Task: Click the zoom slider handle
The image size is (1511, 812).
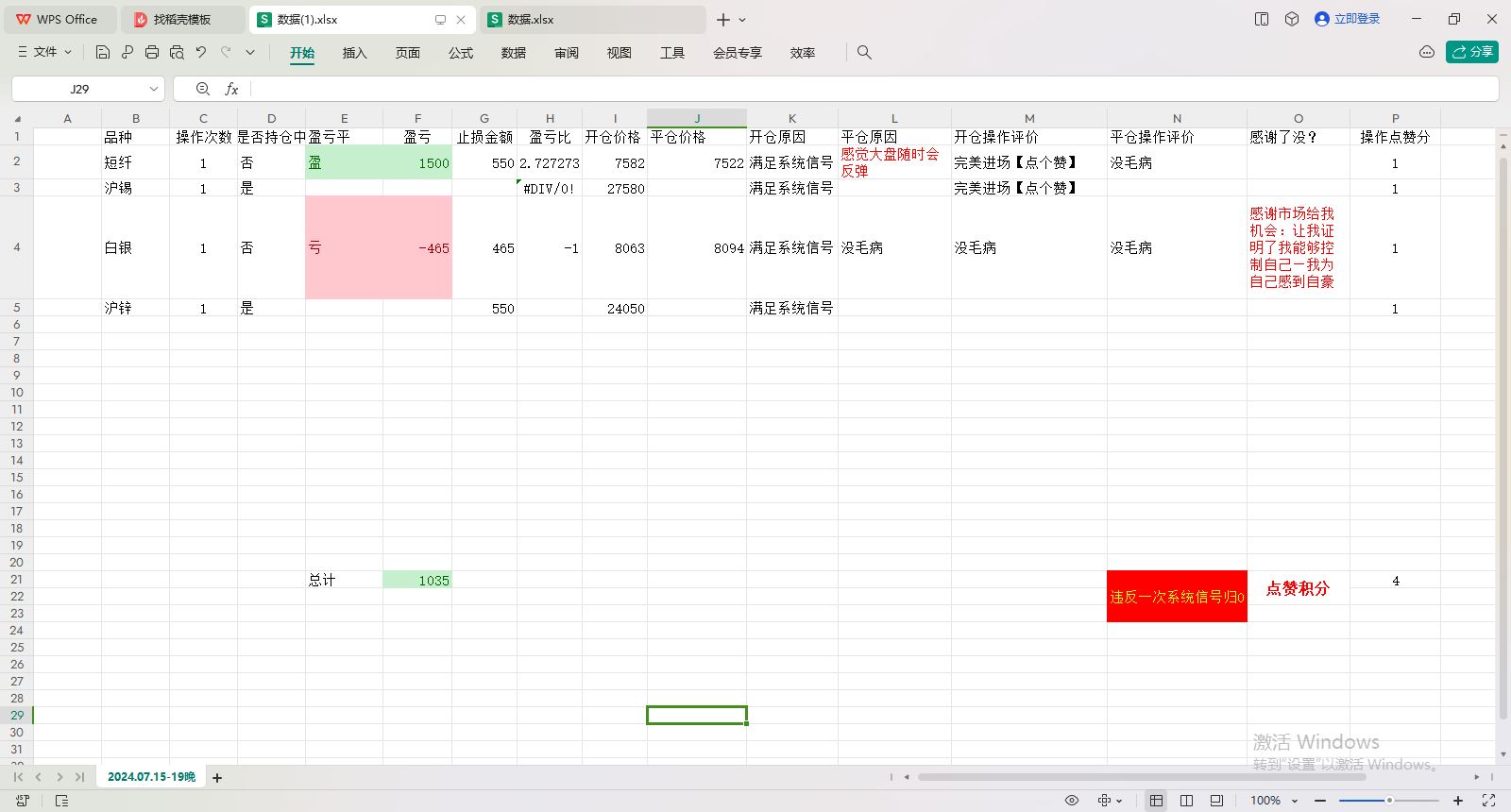Action: pyautogui.click(x=1389, y=801)
